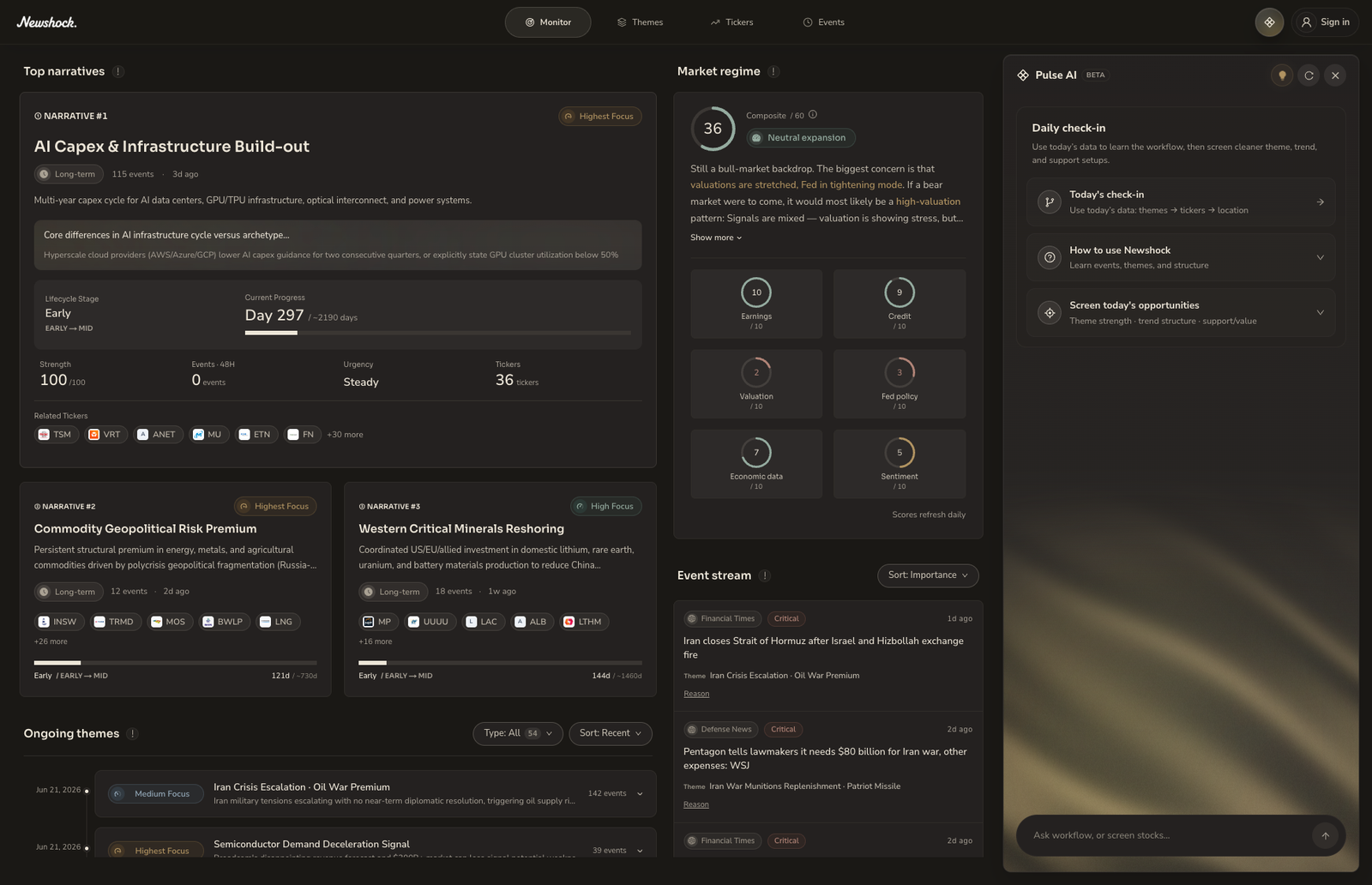Viewport: 1372px width, 885px height.
Task: Click info icon next to Market regime
Action: coord(773,71)
